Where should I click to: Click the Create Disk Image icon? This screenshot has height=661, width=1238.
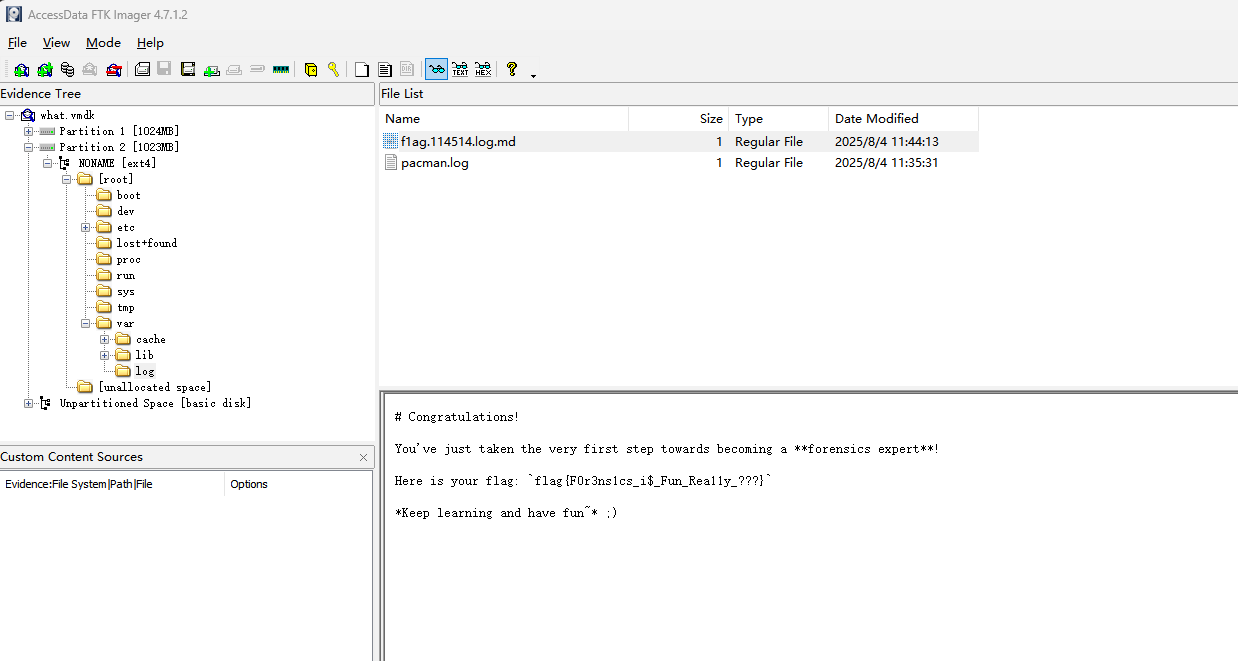(x=142, y=69)
